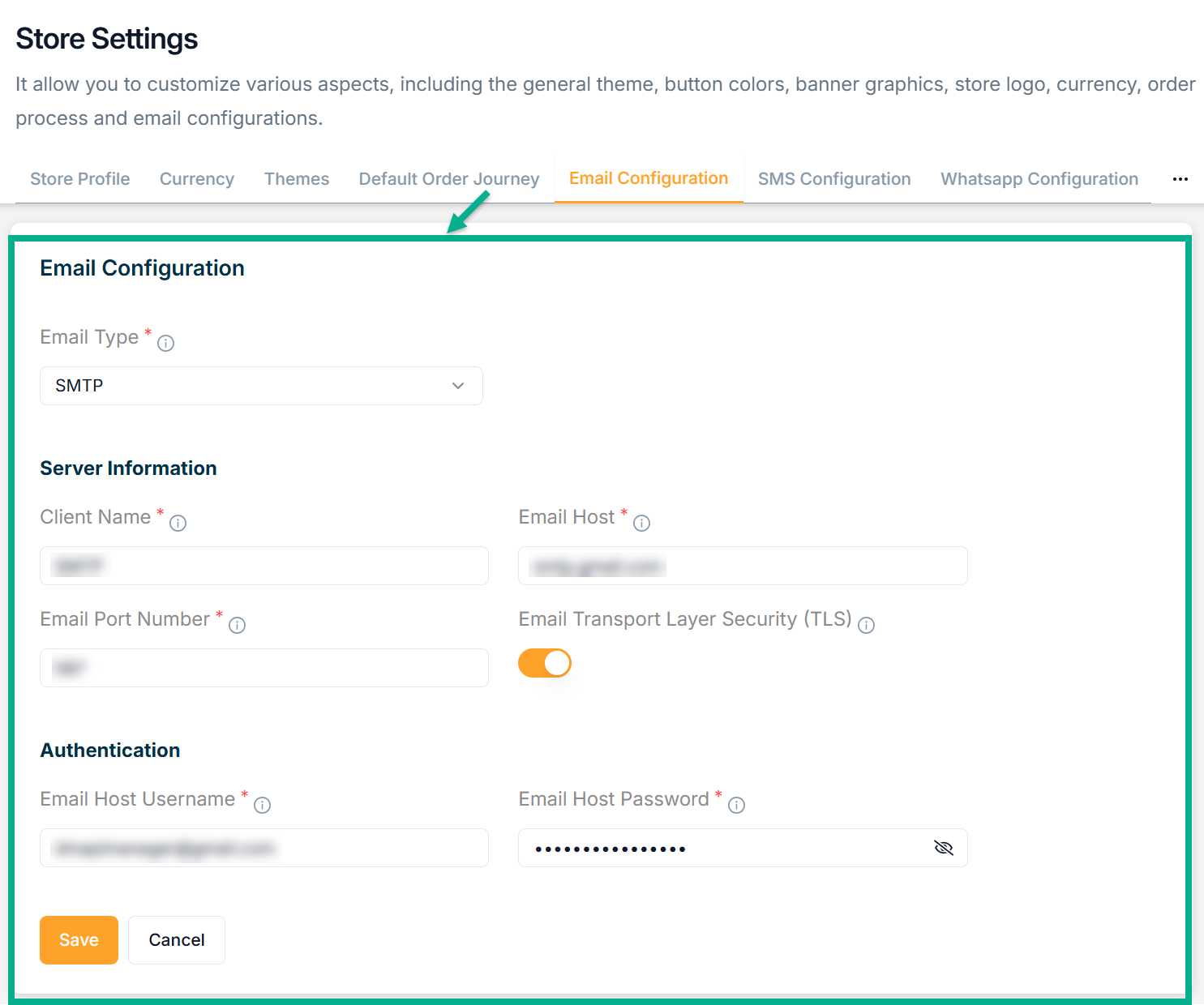Open the more tabs ellipsis menu

tap(1180, 179)
